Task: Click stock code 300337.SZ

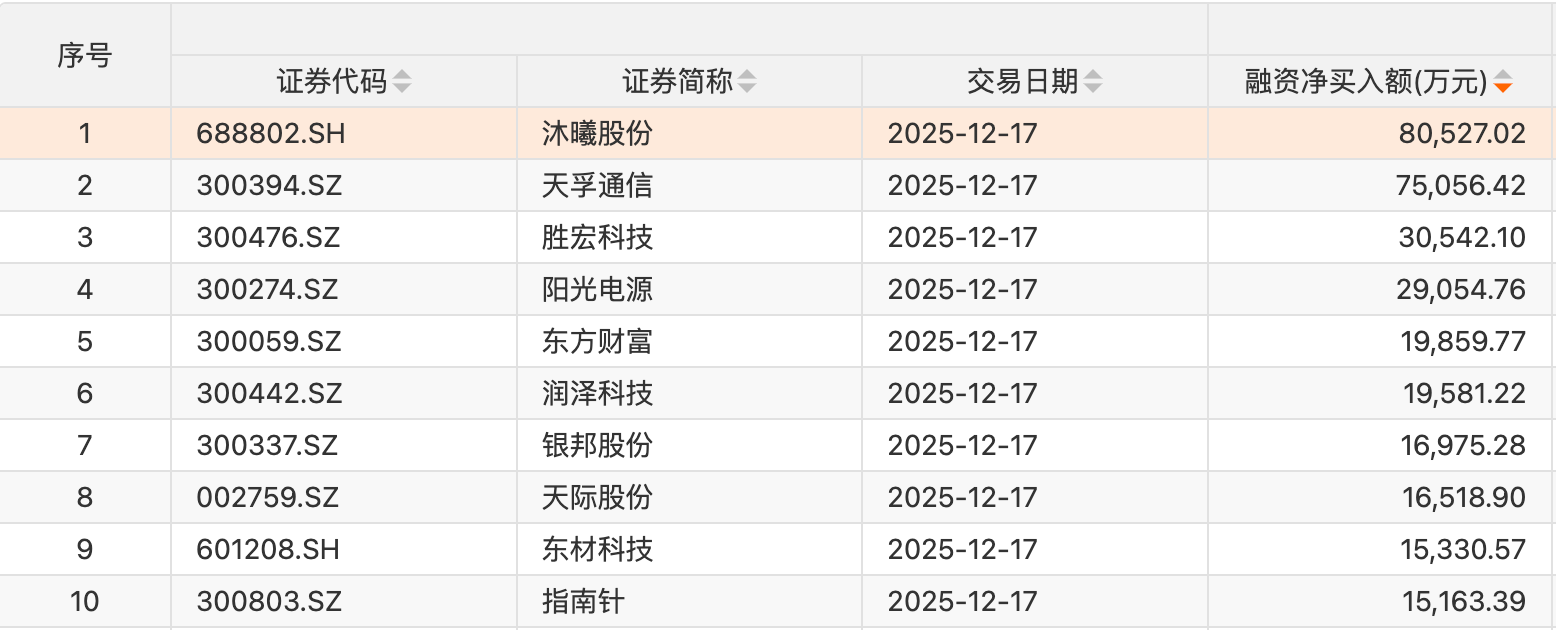Action: [x=270, y=446]
